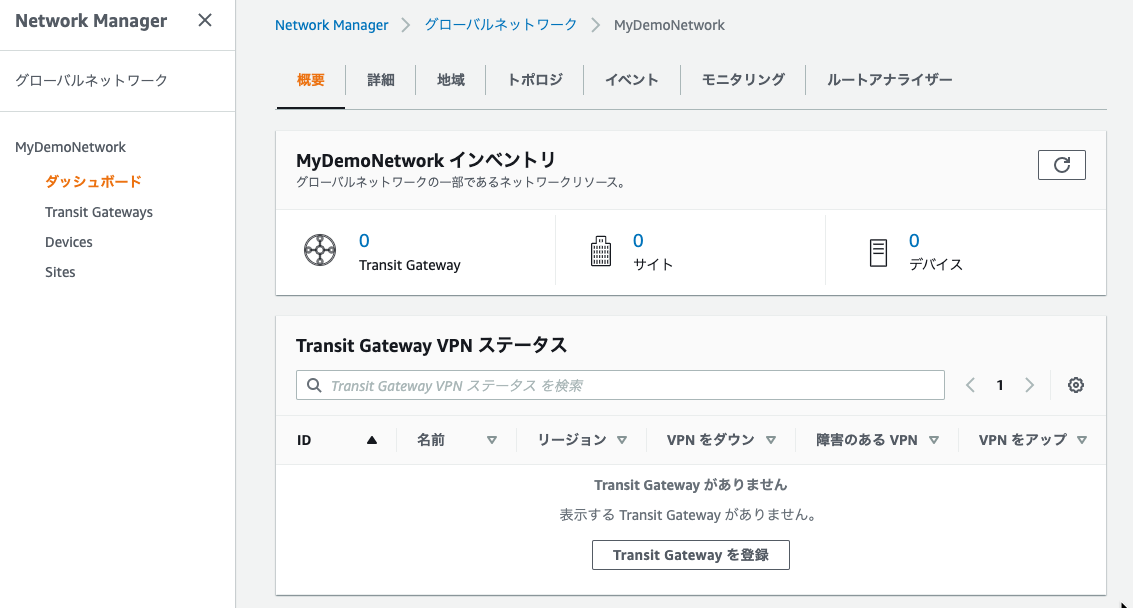Open the サイト count link
1133x608 pixels.
click(x=638, y=241)
